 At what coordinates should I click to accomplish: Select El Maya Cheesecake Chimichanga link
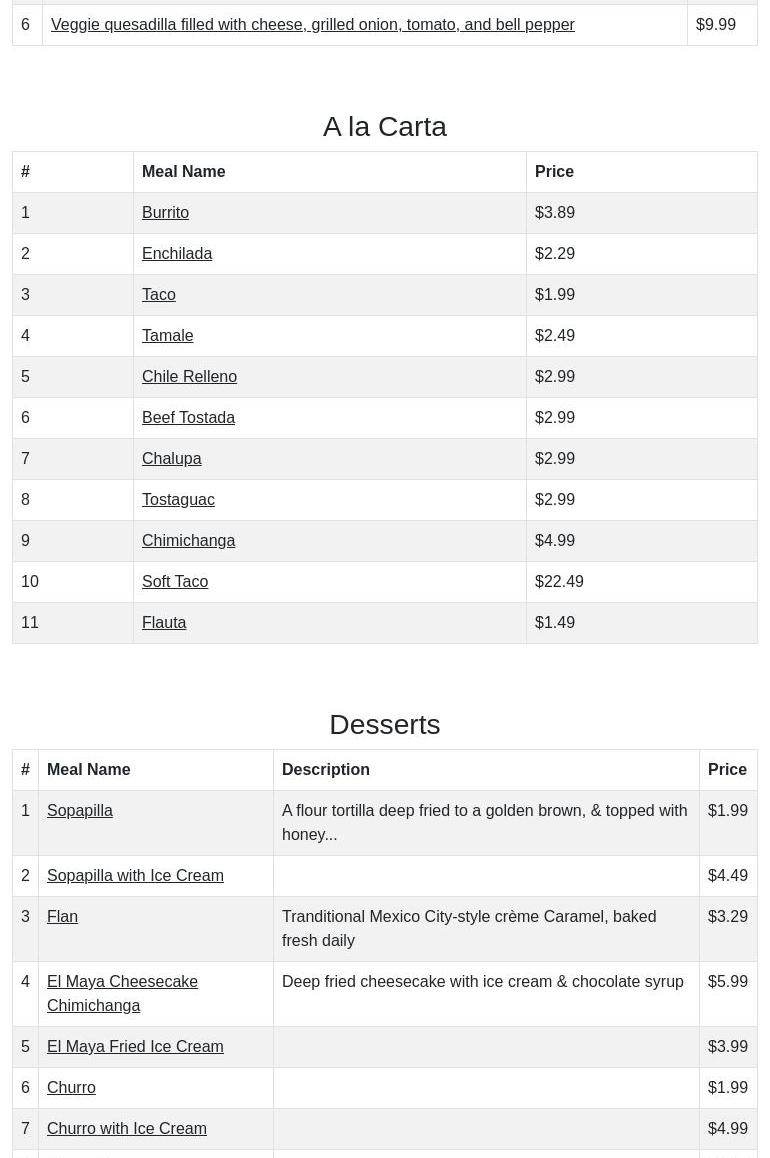click(122, 993)
